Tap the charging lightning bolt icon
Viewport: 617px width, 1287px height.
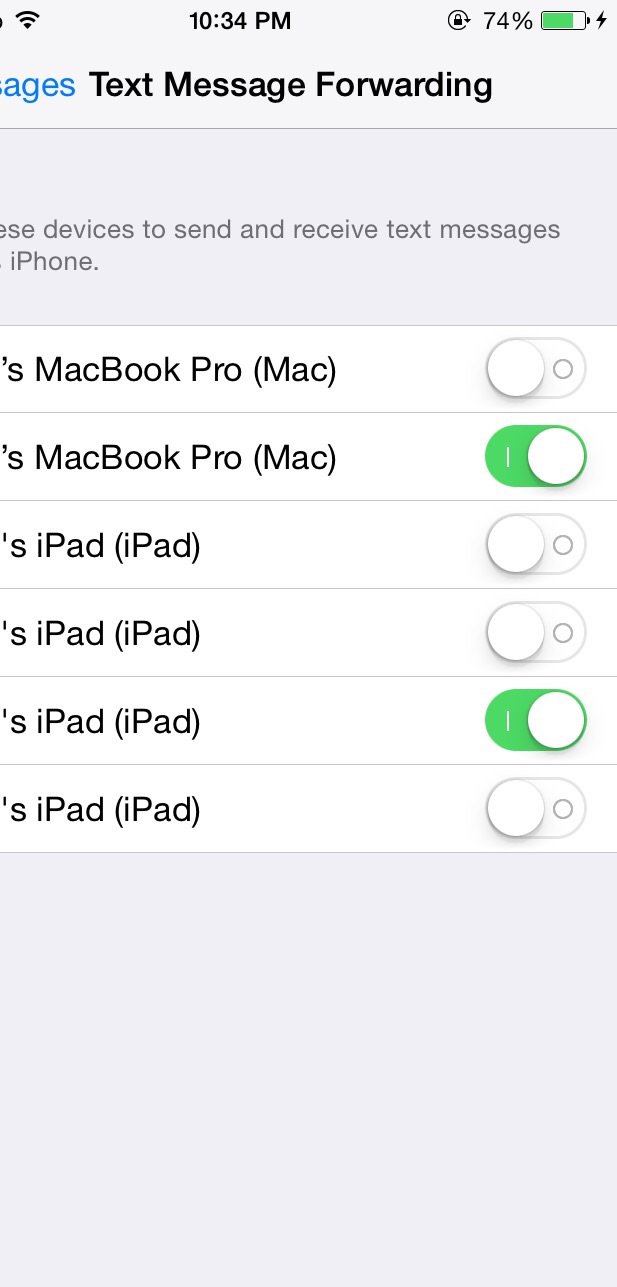[x=602, y=20]
